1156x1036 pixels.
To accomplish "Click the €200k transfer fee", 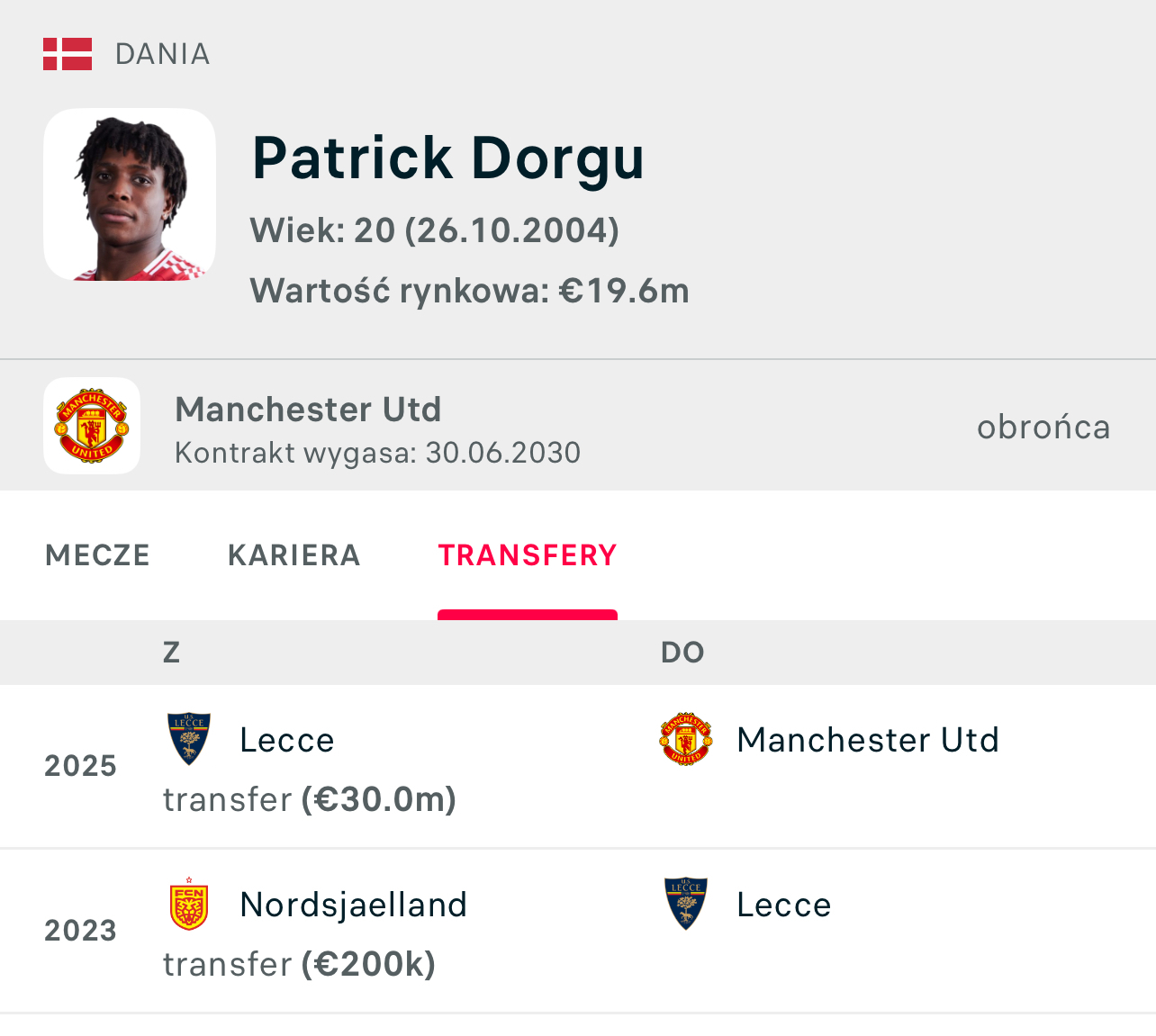I will 368,964.
